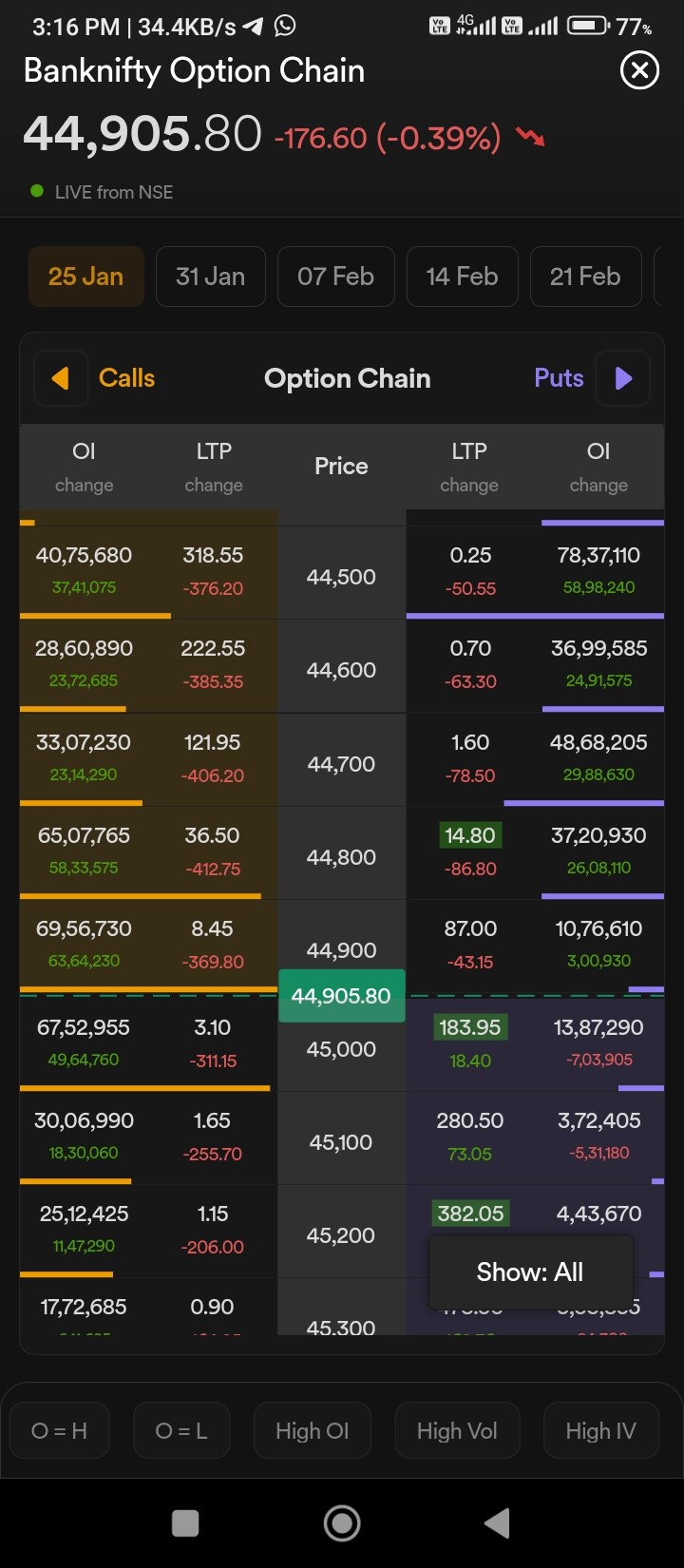Tap the Puts label
The height and width of the screenshot is (1568, 684).
(x=559, y=378)
